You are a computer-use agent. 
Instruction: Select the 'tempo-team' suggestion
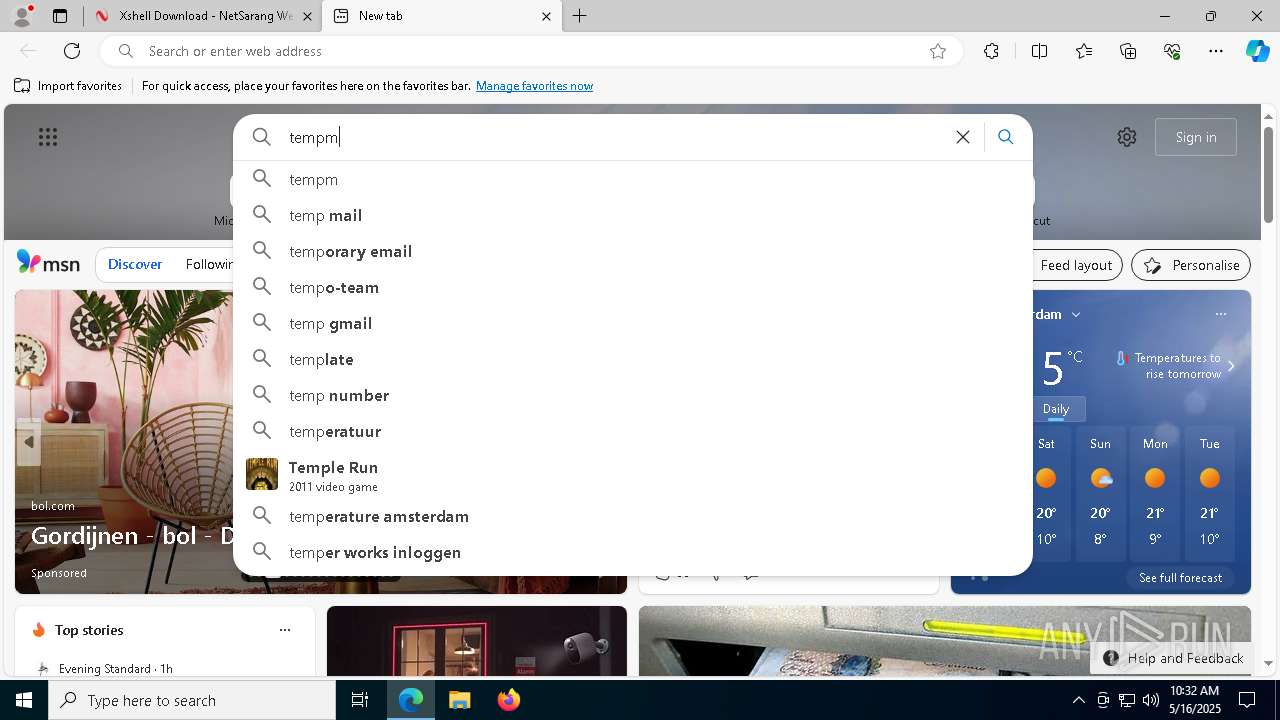pyautogui.click(x=632, y=287)
